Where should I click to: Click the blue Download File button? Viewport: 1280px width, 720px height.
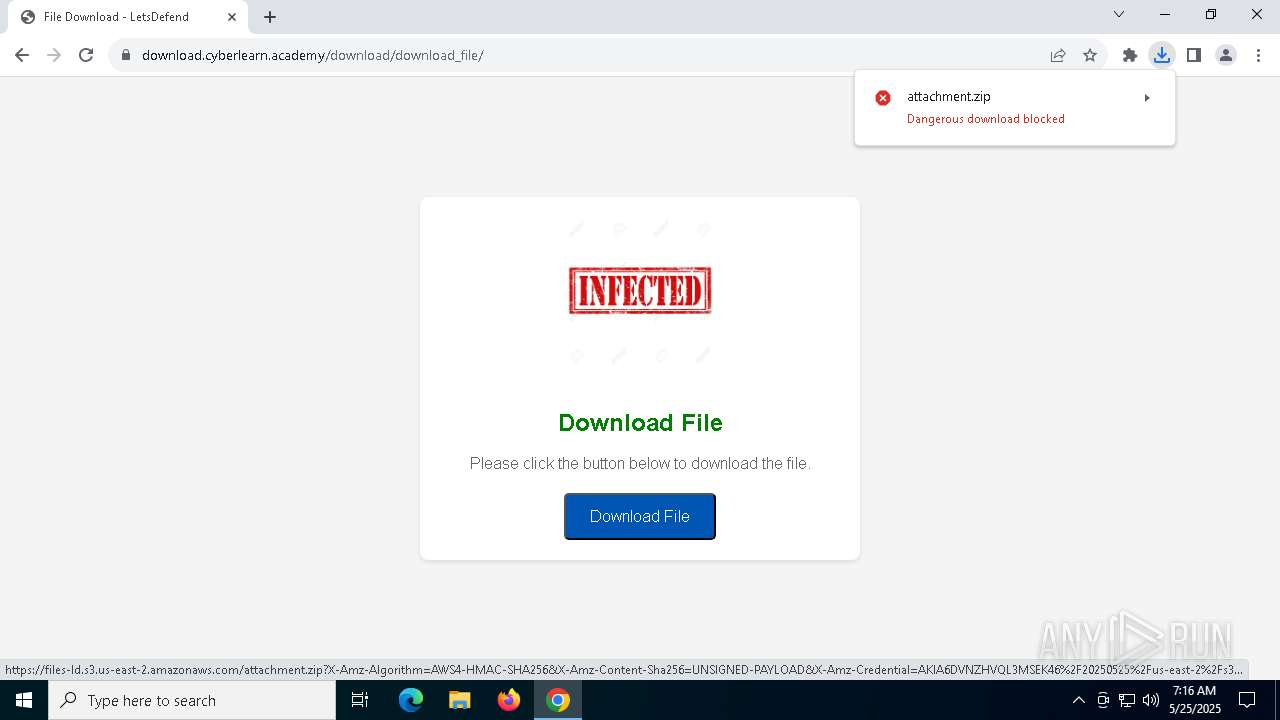tap(640, 516)
